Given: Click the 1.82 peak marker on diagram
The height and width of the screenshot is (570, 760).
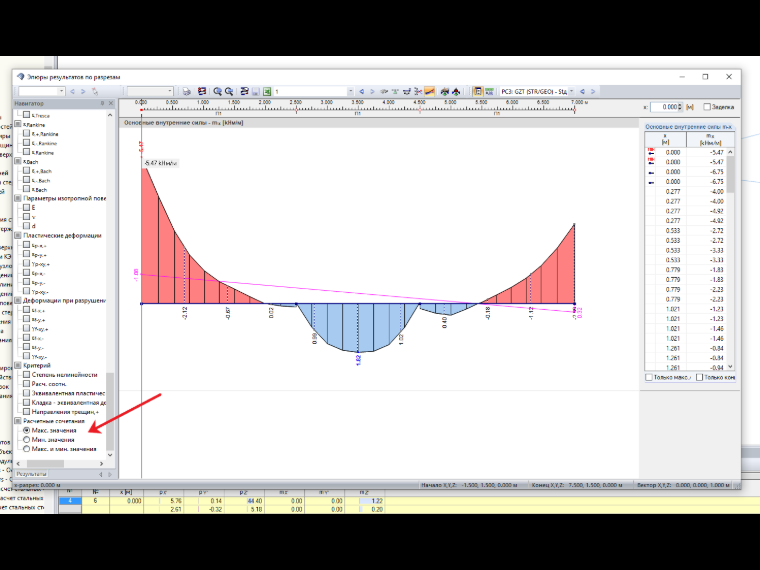Looking at the screenshot, I should [358, 360].
